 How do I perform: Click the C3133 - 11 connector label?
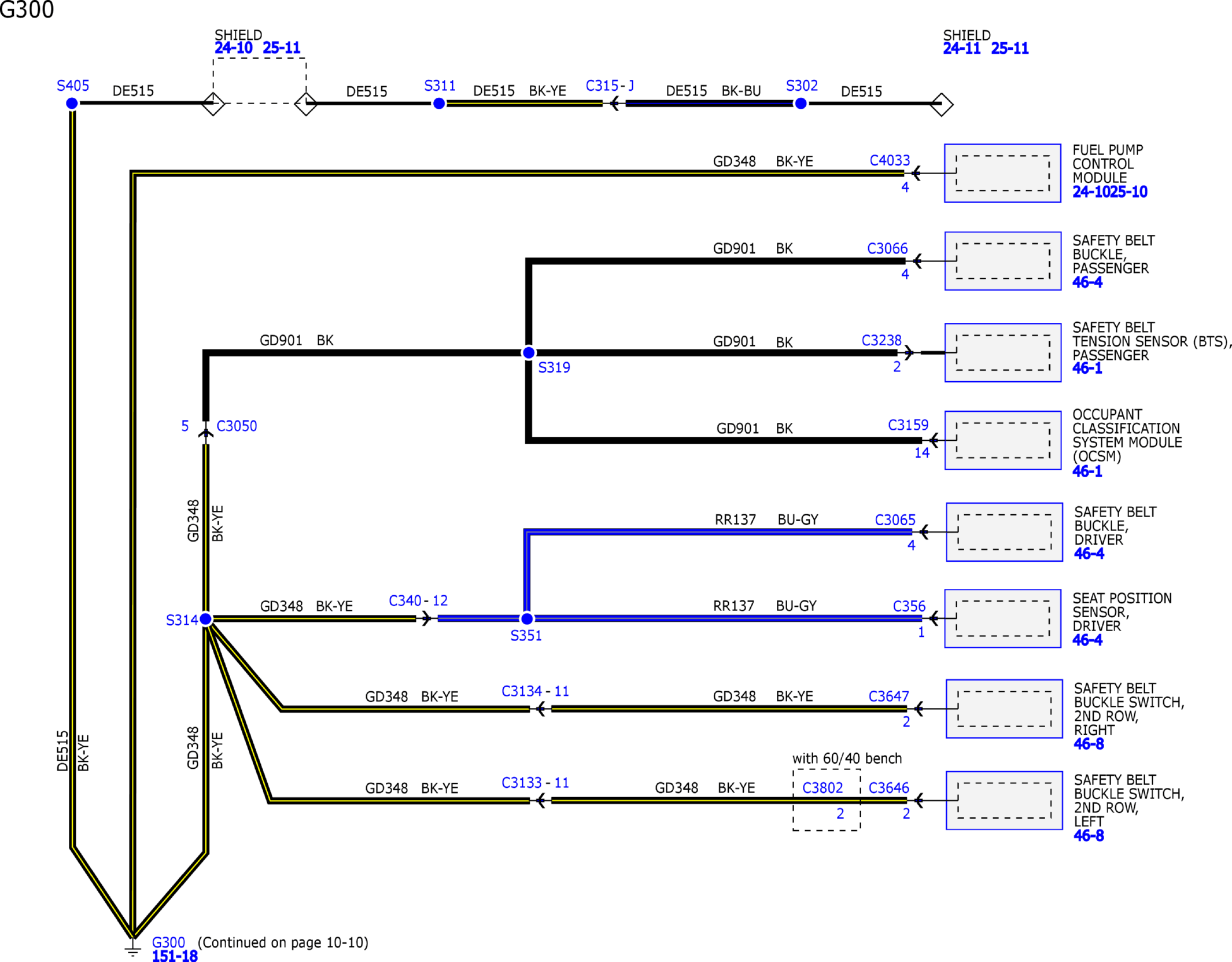pos(535,783)
